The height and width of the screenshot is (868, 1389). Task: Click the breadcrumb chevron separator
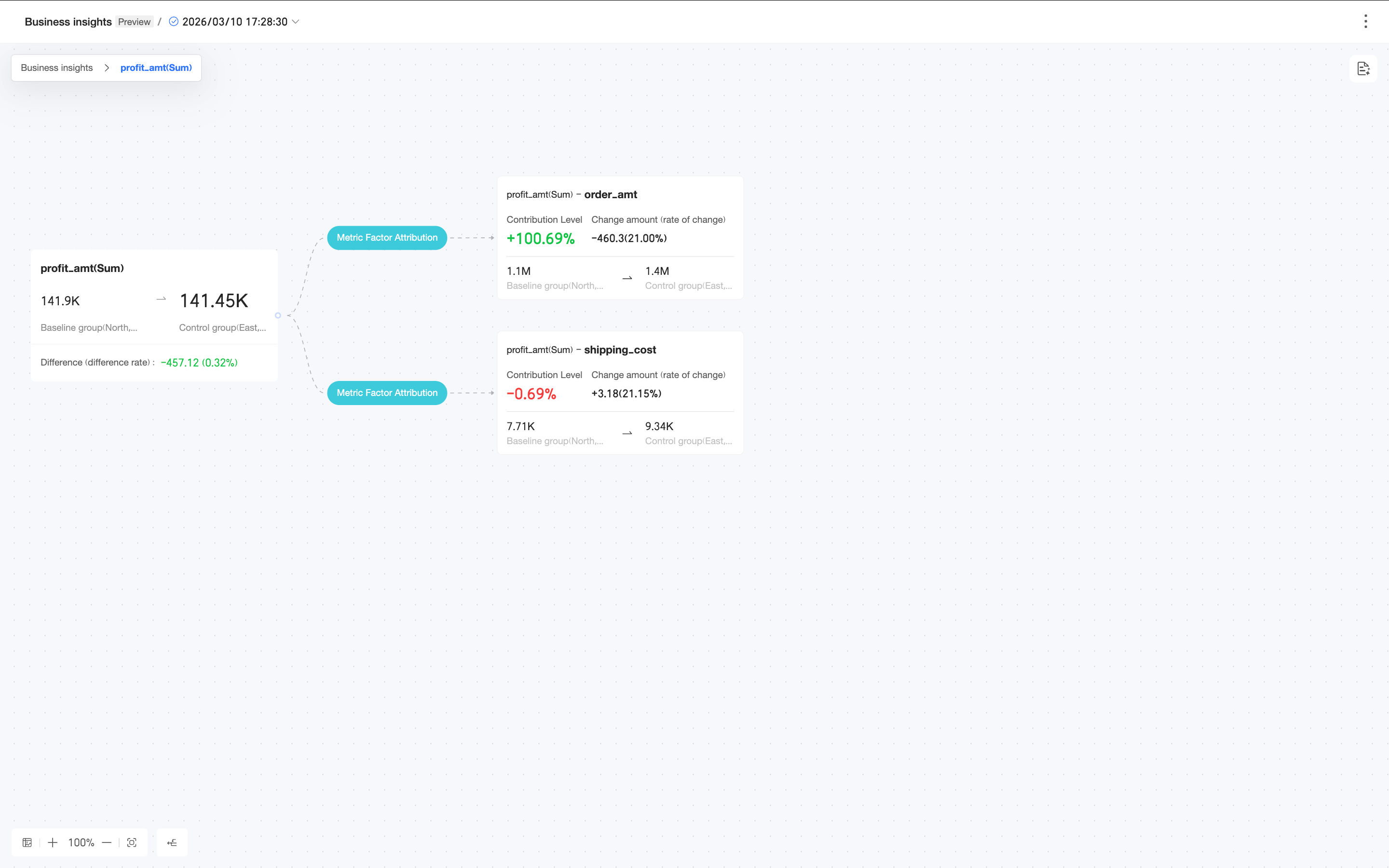coord(107,68)
